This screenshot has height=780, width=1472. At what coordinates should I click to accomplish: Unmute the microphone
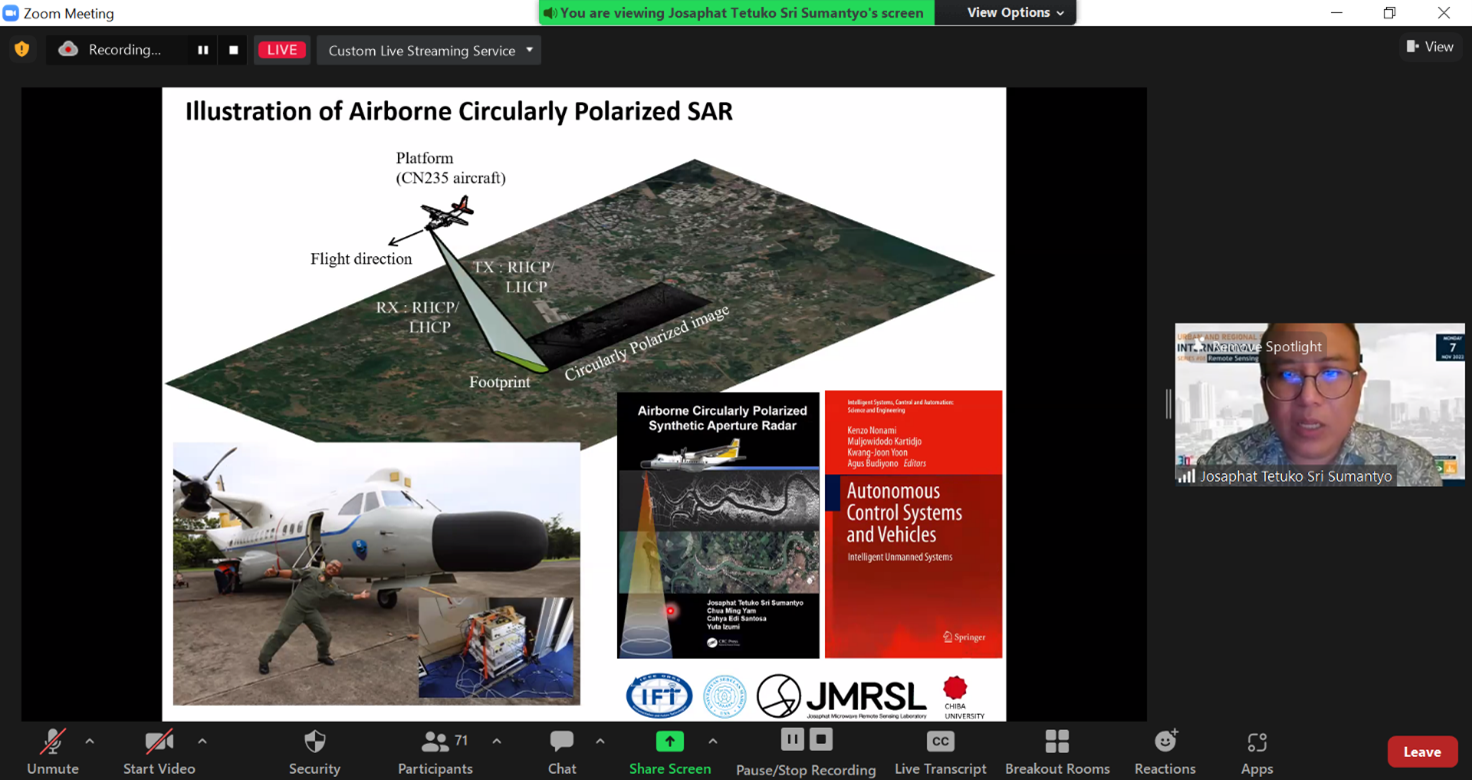52,742
